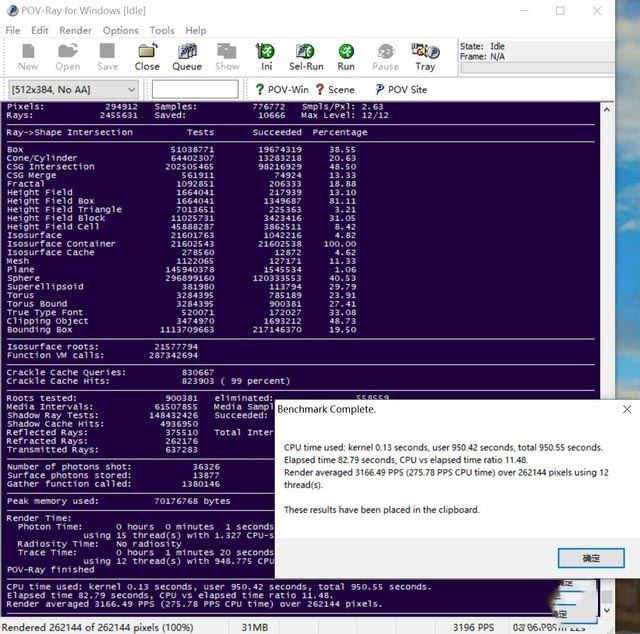Send POV-Ray to the Tray

[x=425, y=57]
